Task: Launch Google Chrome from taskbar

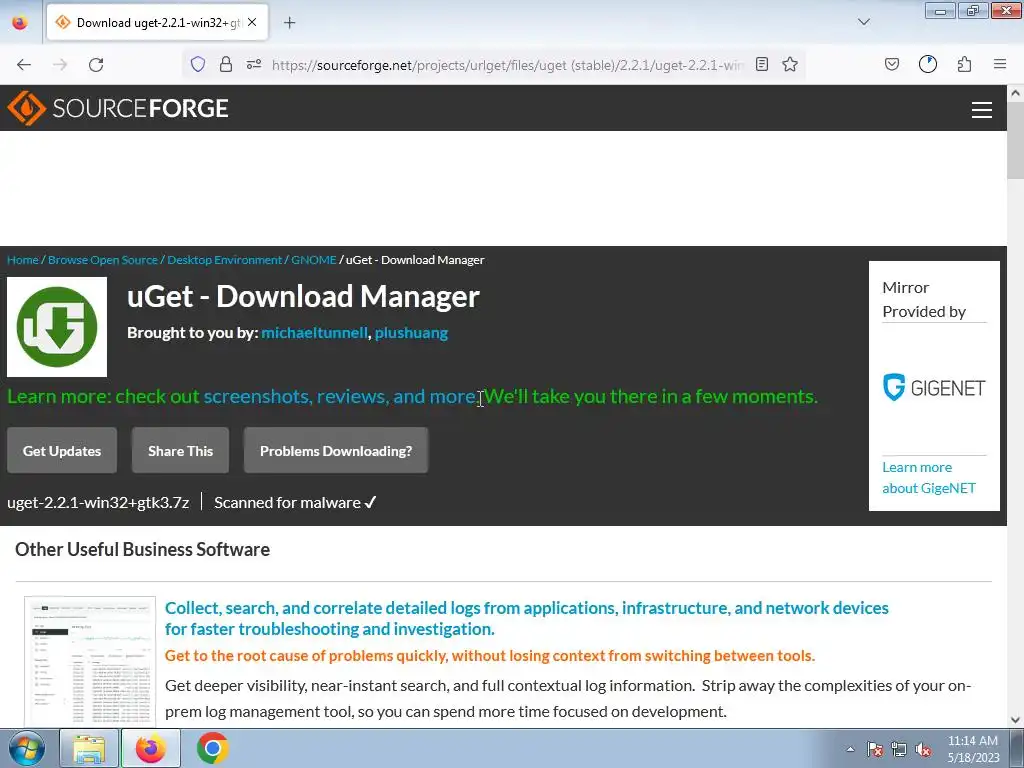Action: pyautogui.click(x=212, y=748)
